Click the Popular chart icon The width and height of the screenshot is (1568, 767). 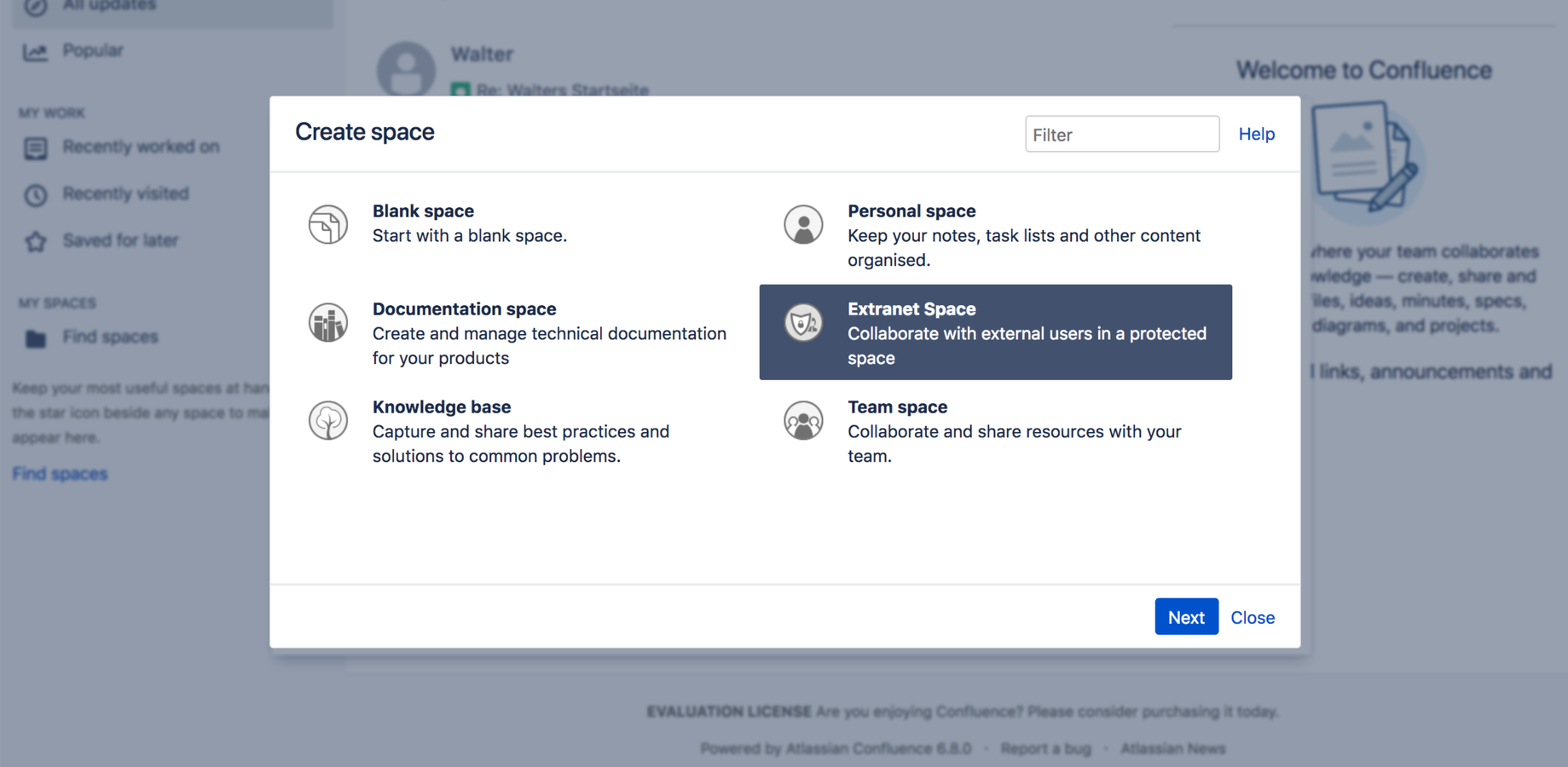coord(35,52)
